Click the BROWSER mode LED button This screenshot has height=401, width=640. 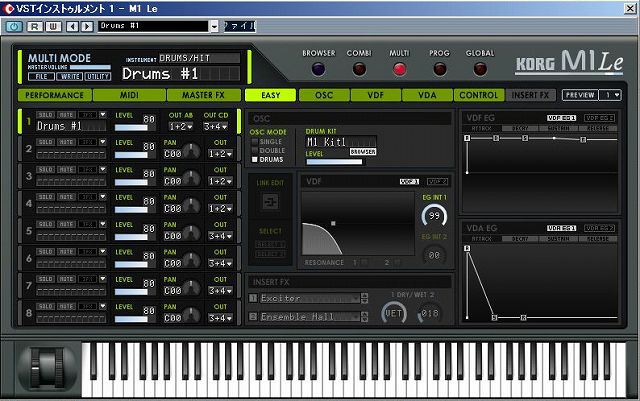coord(318,69)
